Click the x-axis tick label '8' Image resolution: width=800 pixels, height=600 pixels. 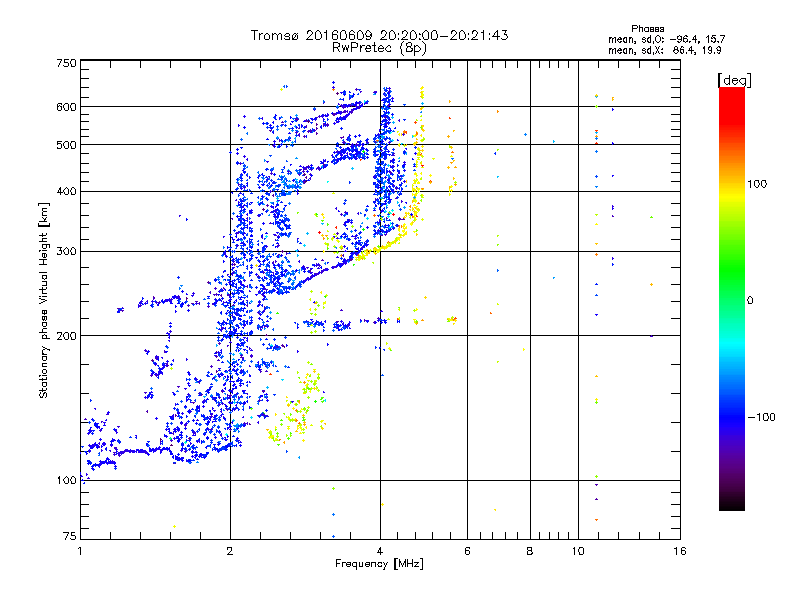[530, 551]
